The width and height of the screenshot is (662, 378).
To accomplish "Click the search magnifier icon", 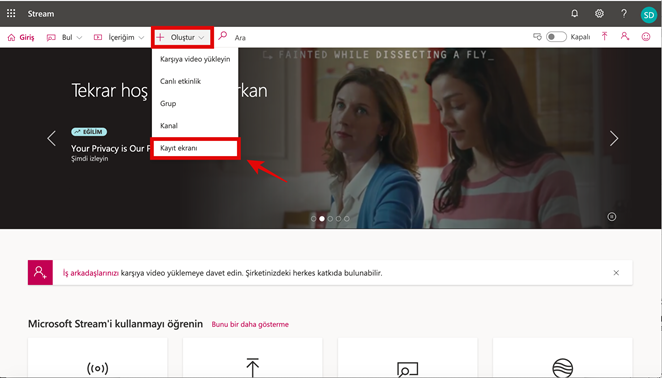I will pyautogui.click(x=222, y=36).
